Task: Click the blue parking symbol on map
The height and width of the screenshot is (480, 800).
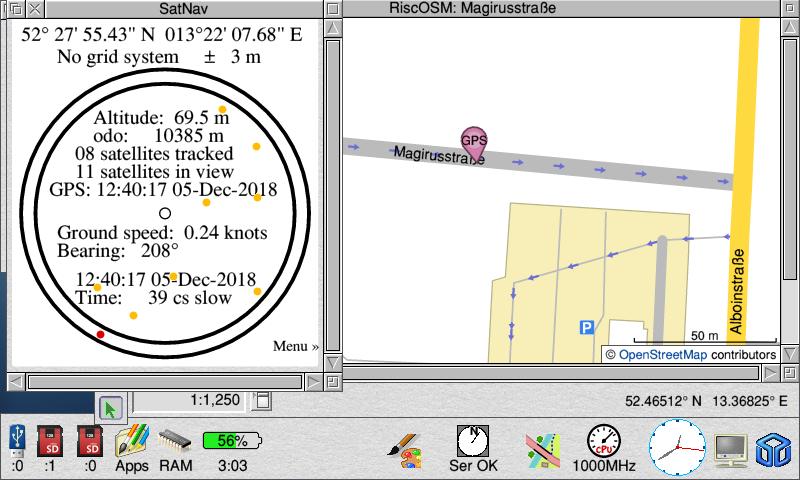Action: coord(587,327)
